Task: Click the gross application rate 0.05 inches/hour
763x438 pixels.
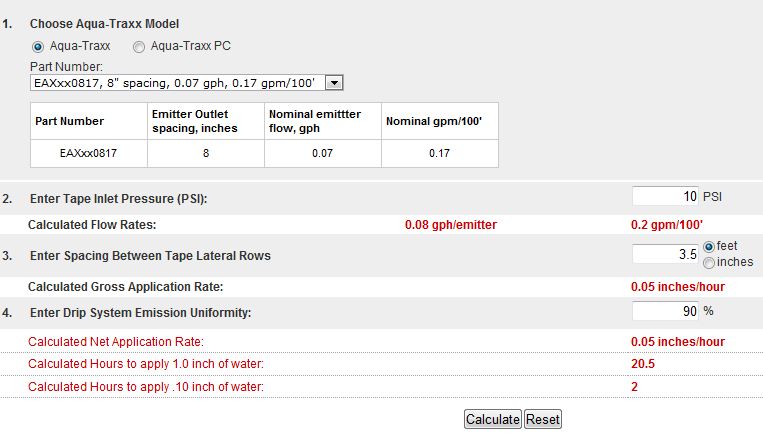Action: (678, 287)
